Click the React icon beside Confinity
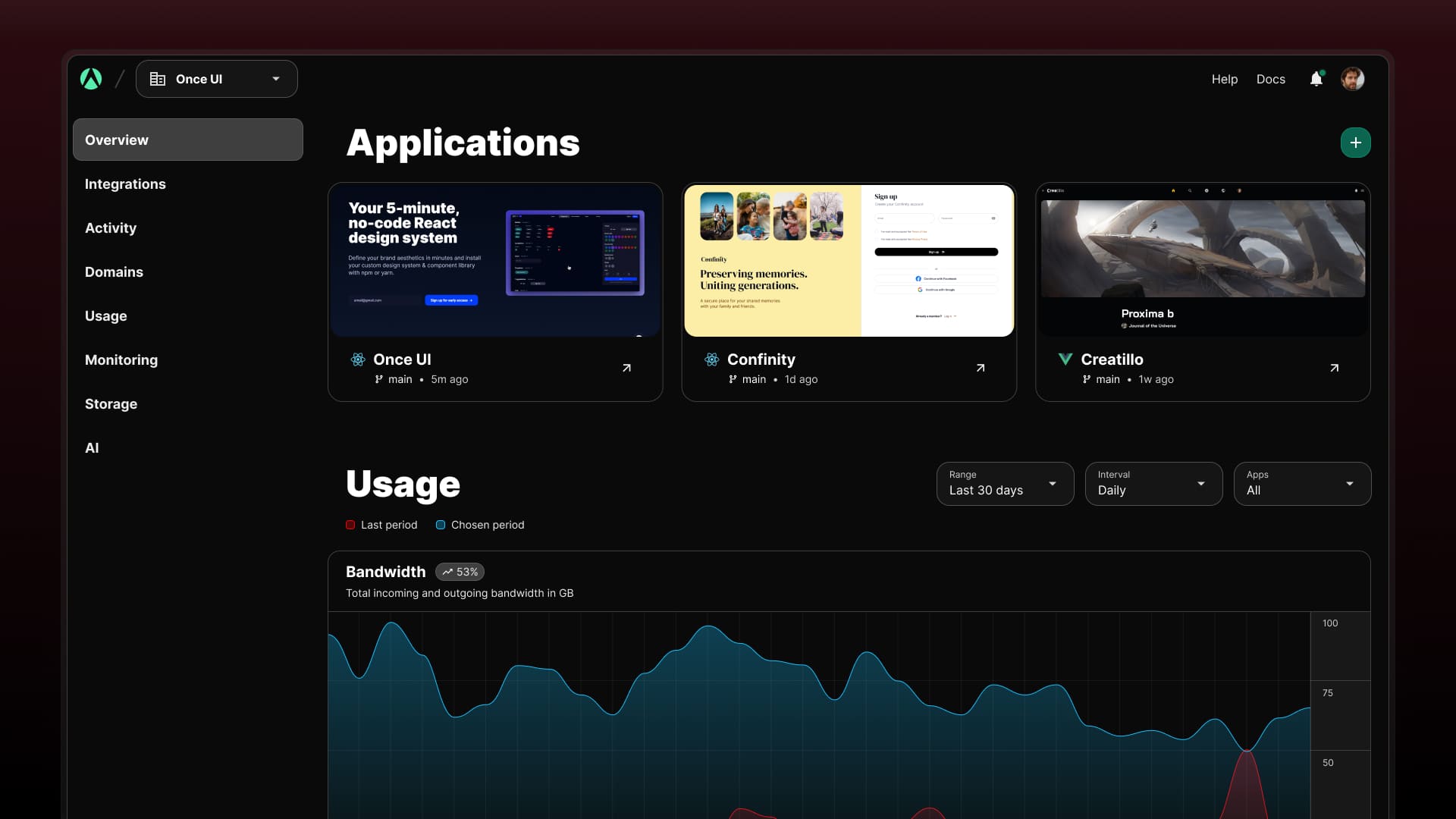 tap(711, 359)
